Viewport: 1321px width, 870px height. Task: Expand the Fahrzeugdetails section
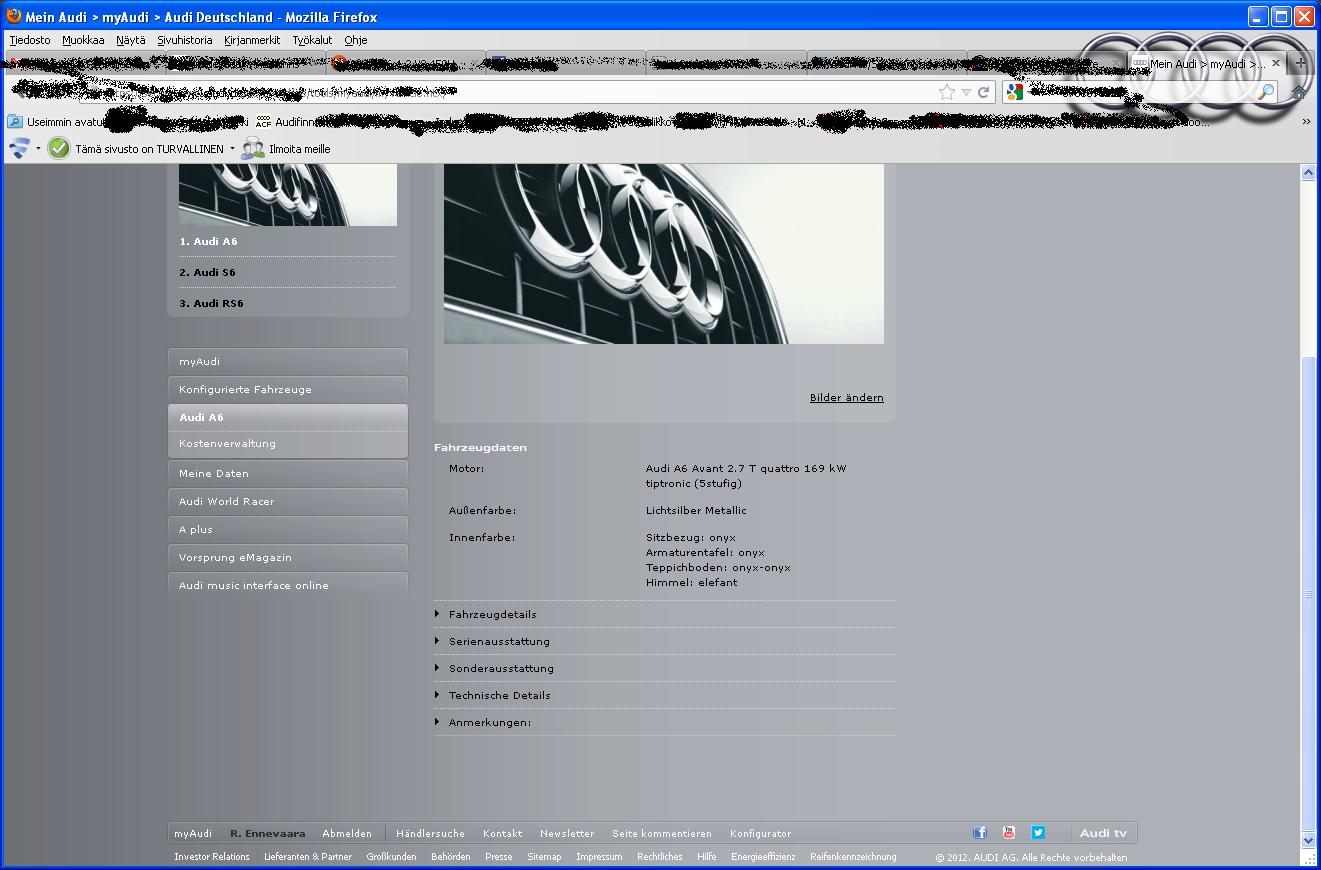[492, 614]
